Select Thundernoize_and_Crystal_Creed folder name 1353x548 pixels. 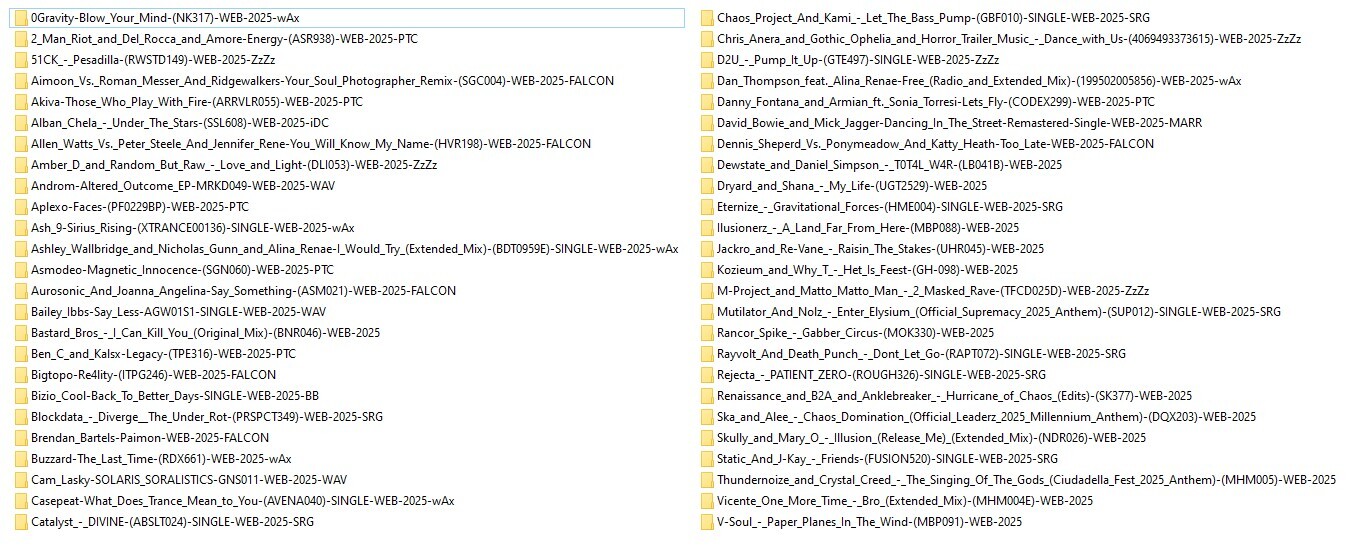[1026, 480]
